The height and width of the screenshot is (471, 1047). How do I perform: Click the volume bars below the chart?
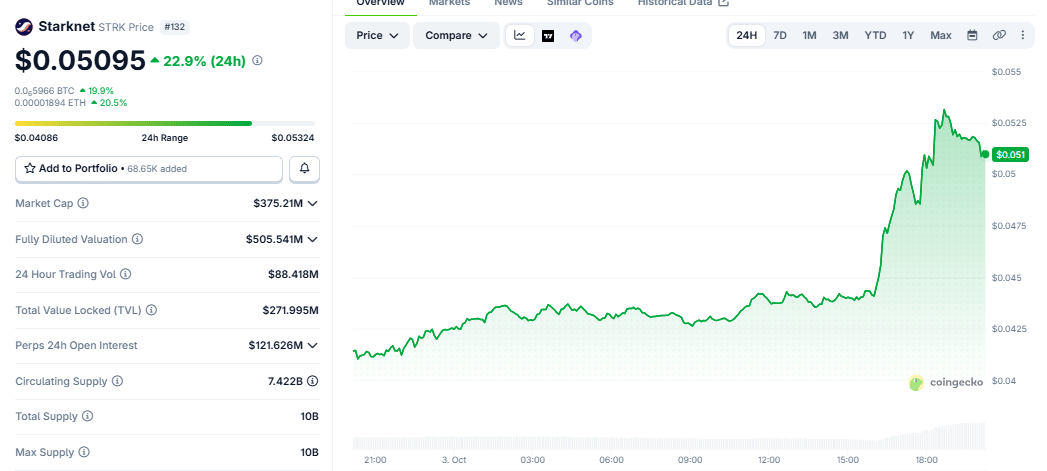click(x=668, y=436)
